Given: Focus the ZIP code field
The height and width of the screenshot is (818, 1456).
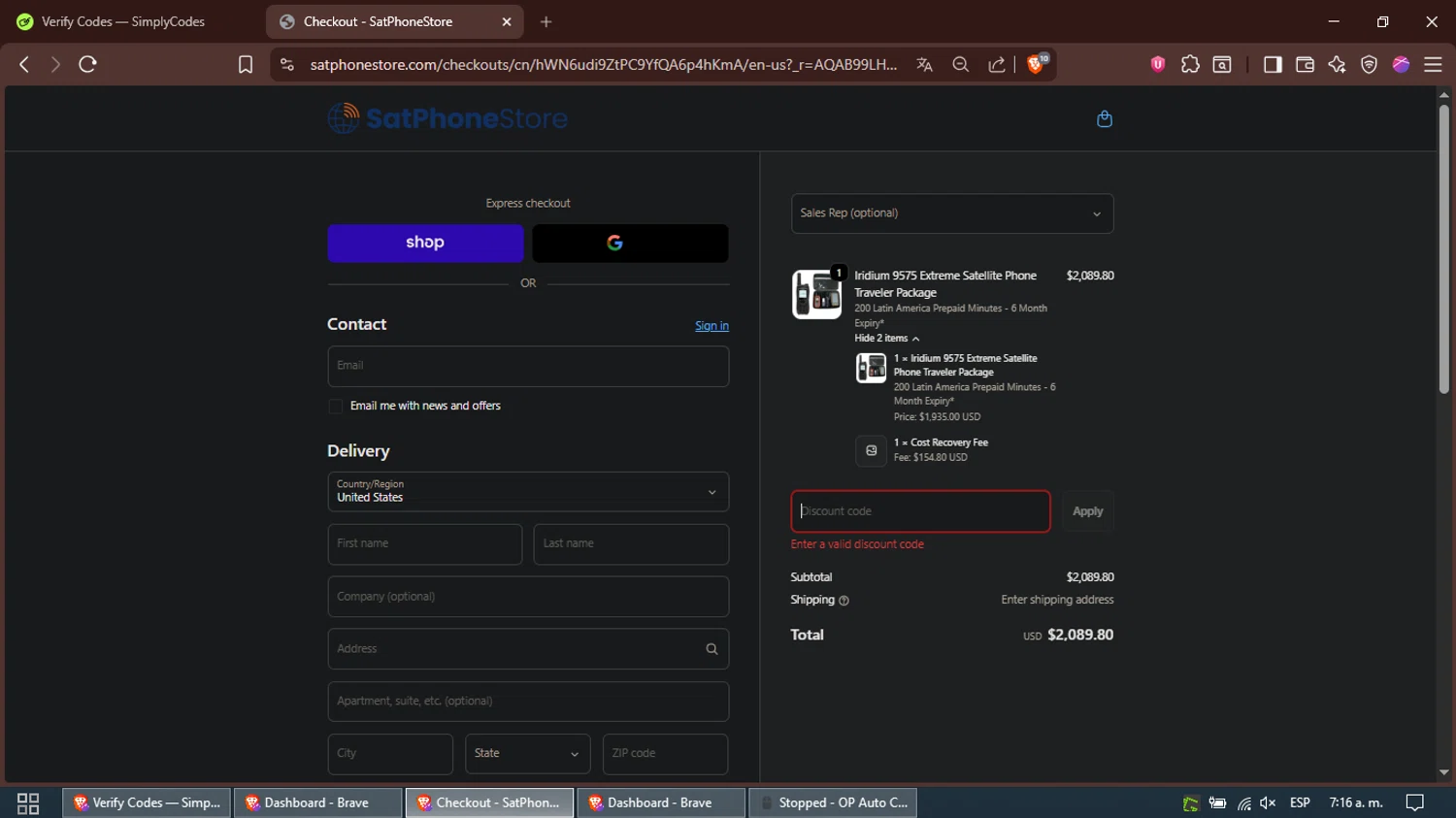Looking at the screenshot, I should (x=665, y=754).
